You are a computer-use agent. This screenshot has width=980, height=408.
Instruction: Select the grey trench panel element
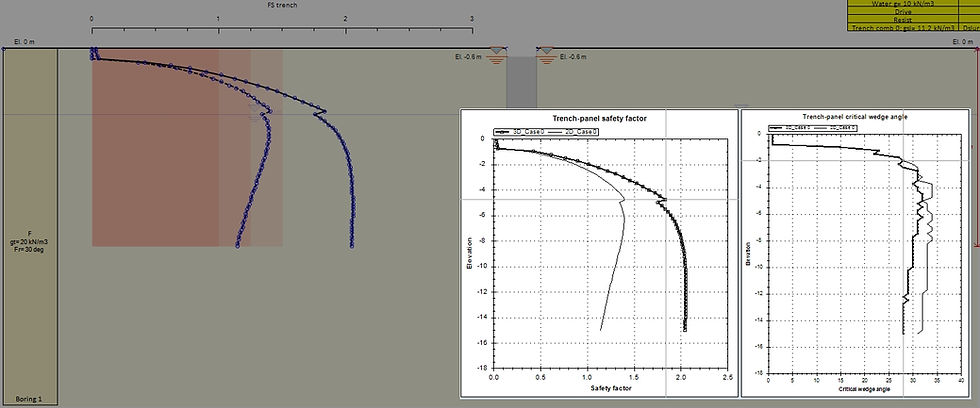click(x=521, y=82)
